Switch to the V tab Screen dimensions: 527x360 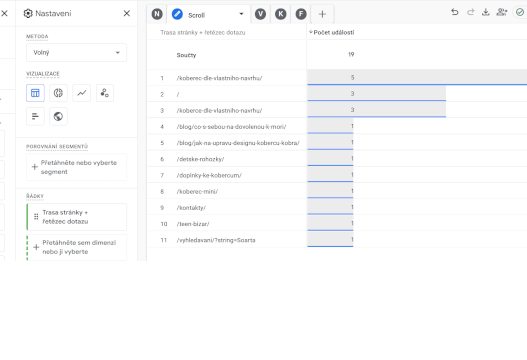click(x=260, y=14)
